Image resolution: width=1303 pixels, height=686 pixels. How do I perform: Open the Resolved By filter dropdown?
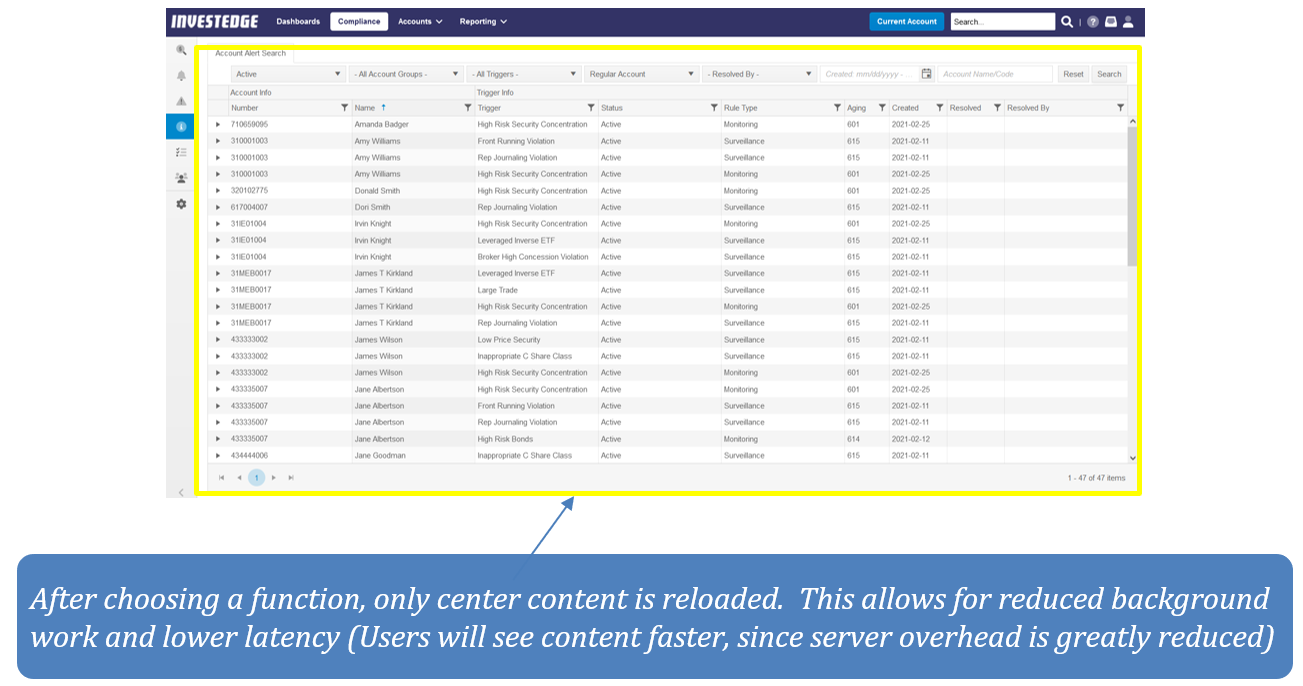[x=760, y=74]
